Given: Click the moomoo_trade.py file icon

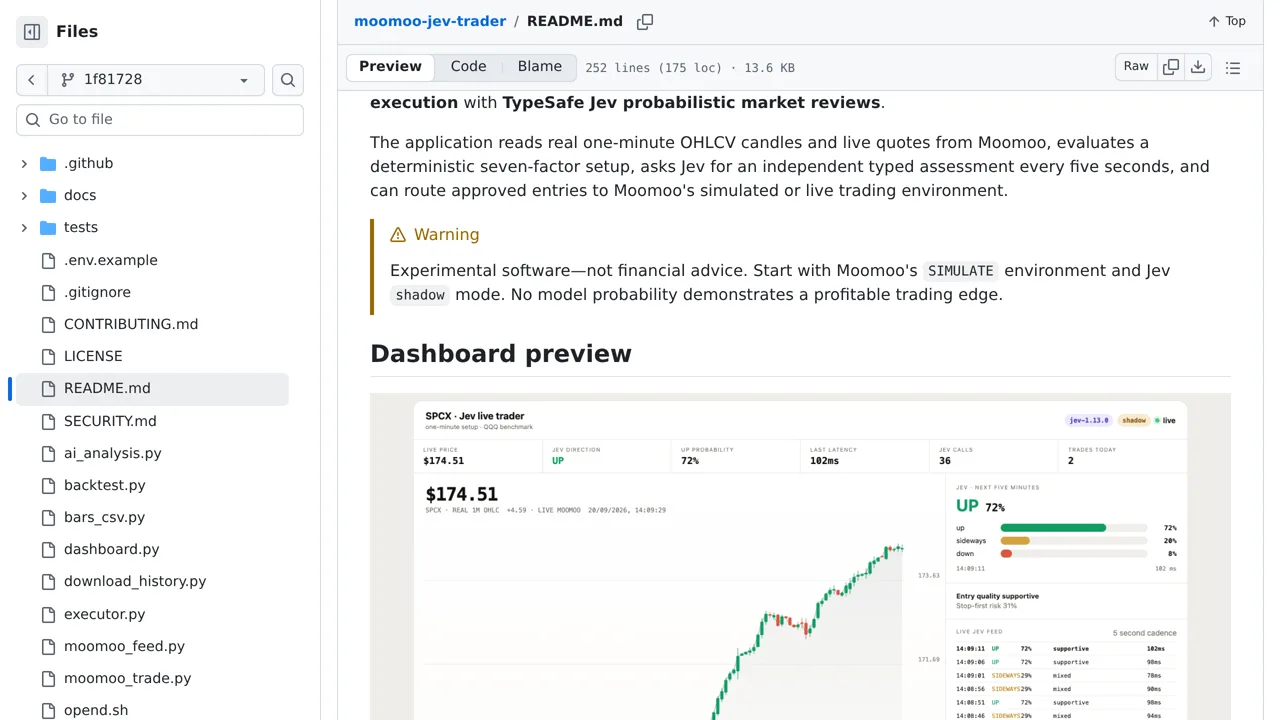Looking at the screenshot, I should pyautogui.click(x=48, y=678).
